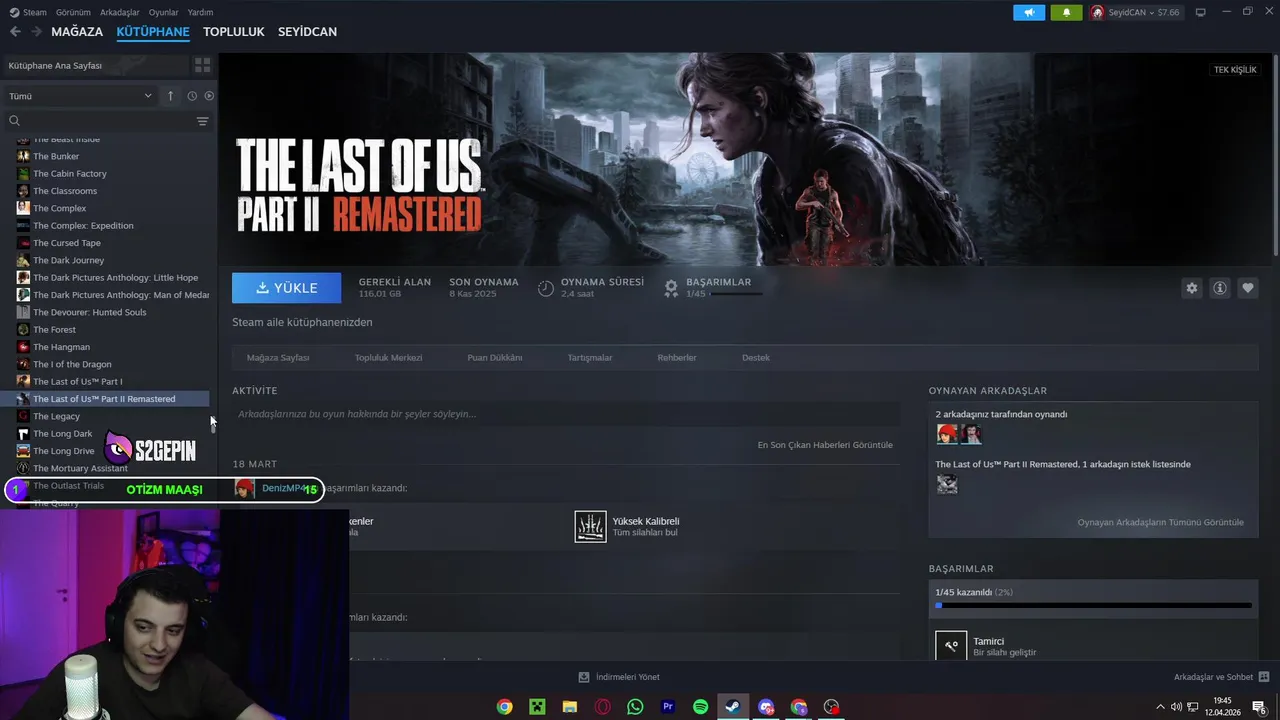Open Premiere Pro from the taskbar
Screen dimensions: 1280x720
668,707
